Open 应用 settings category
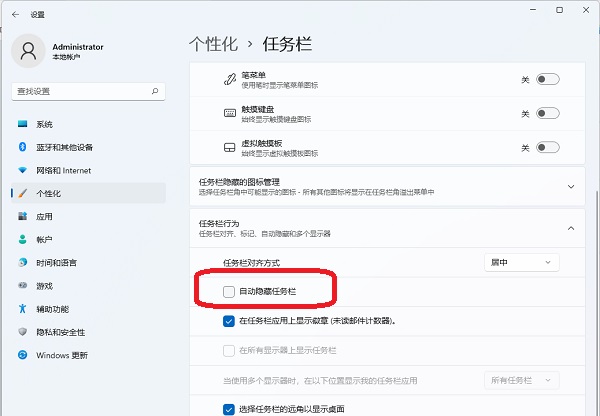 (x=88, y=217)
